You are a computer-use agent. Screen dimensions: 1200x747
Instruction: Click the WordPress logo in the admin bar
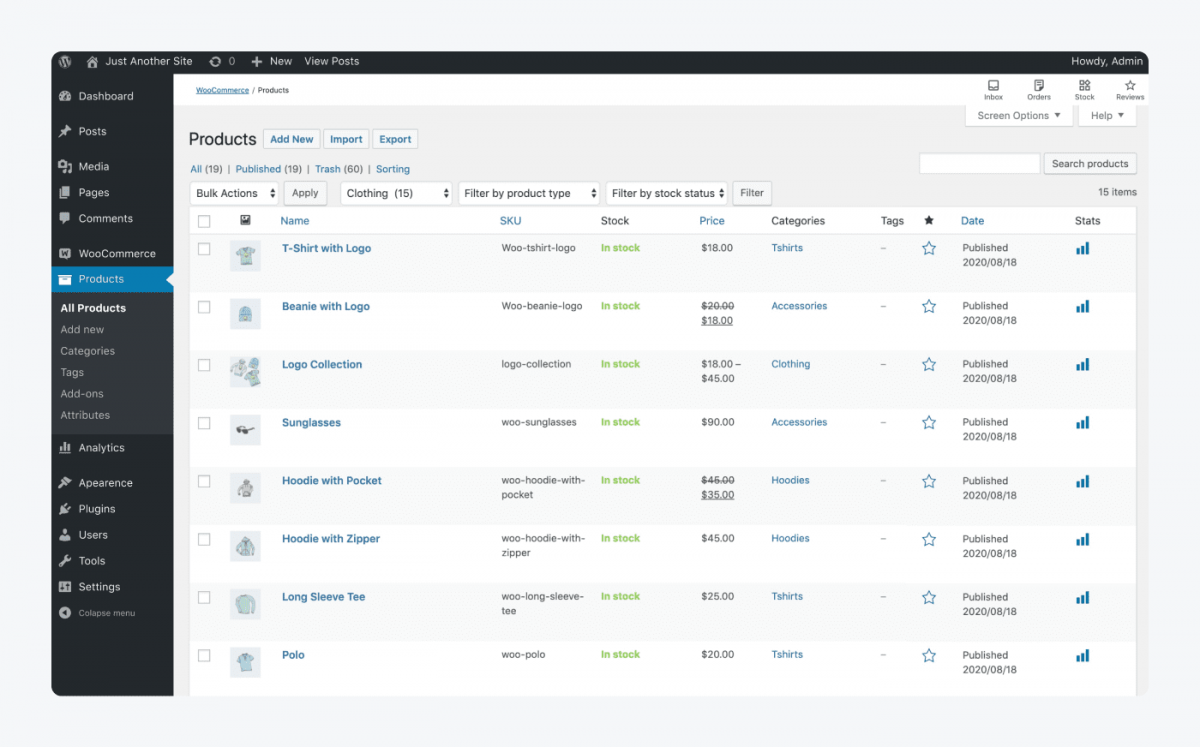click(65, 61)
